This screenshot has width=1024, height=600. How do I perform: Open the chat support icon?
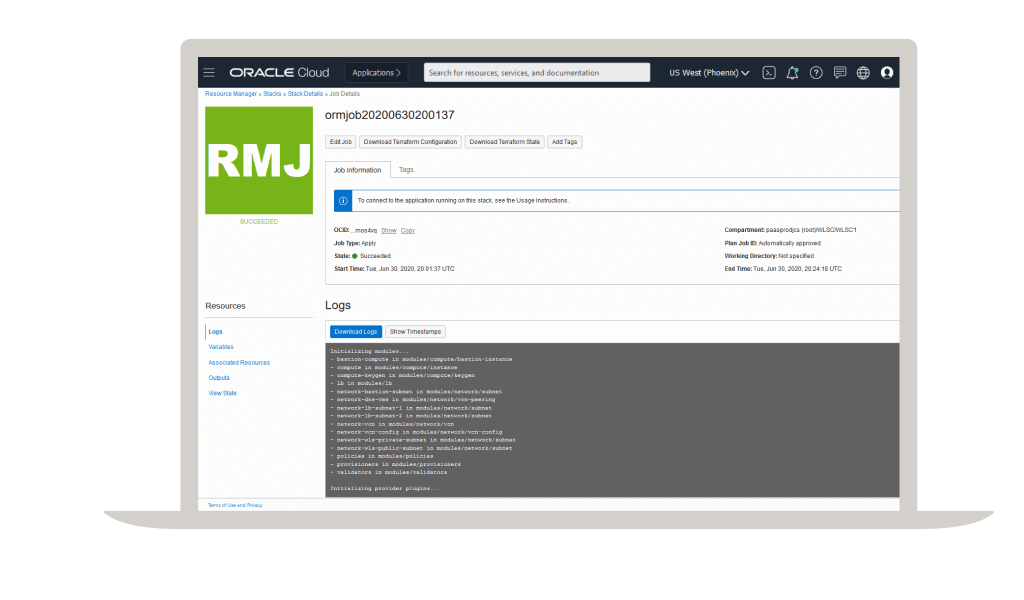click(x=840, y=72)
